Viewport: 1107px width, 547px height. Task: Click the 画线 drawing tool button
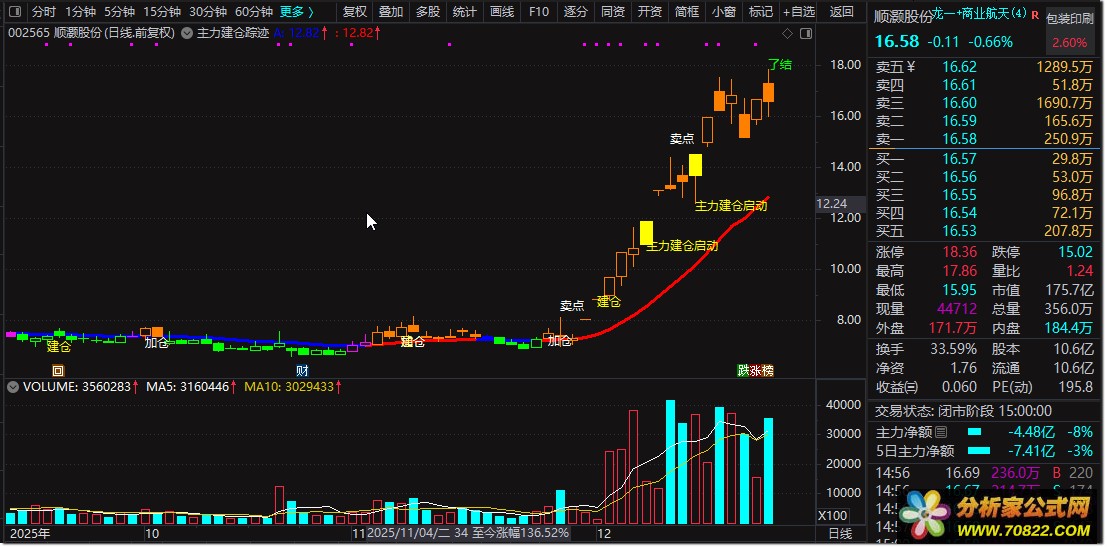tap(501, 11)
